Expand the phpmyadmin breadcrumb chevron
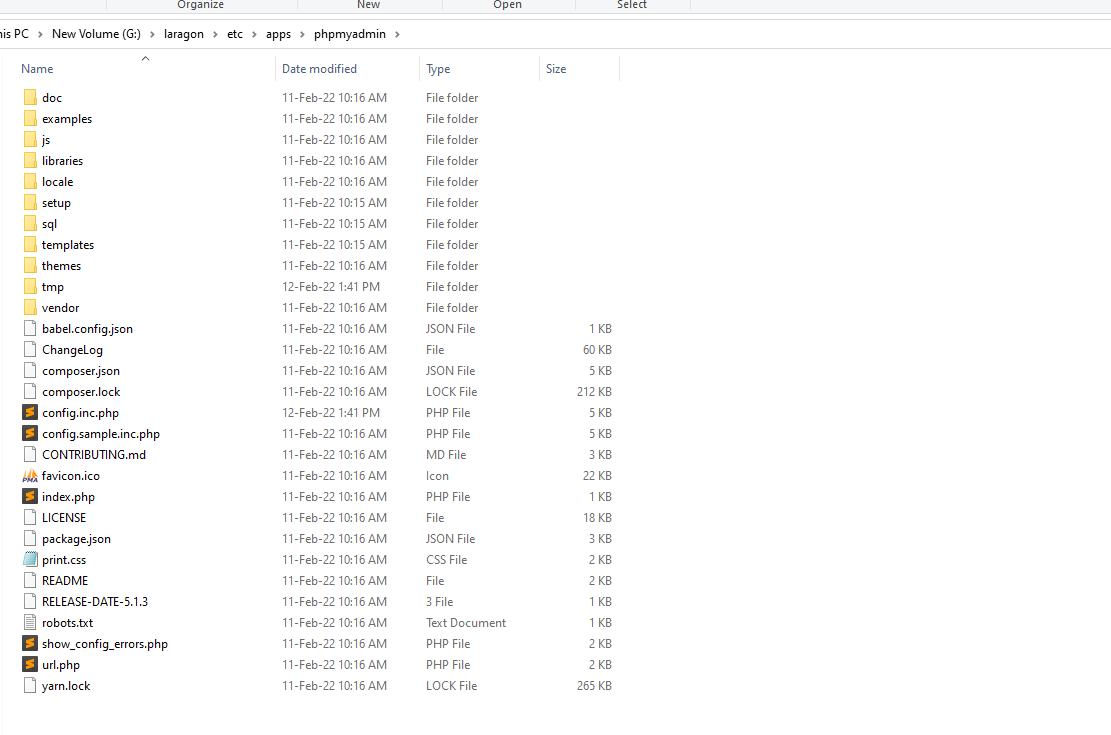1111x735 pixels. point(397,34)
